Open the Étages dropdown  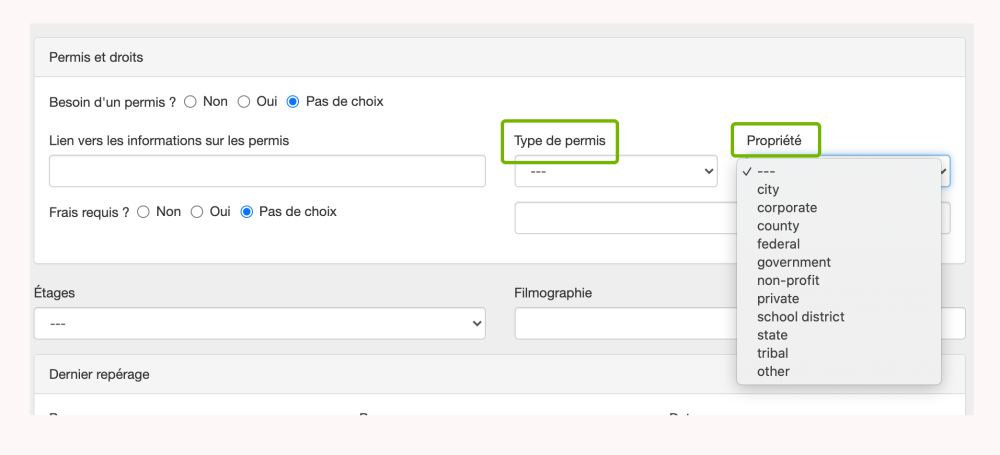(x=259, y=324)
